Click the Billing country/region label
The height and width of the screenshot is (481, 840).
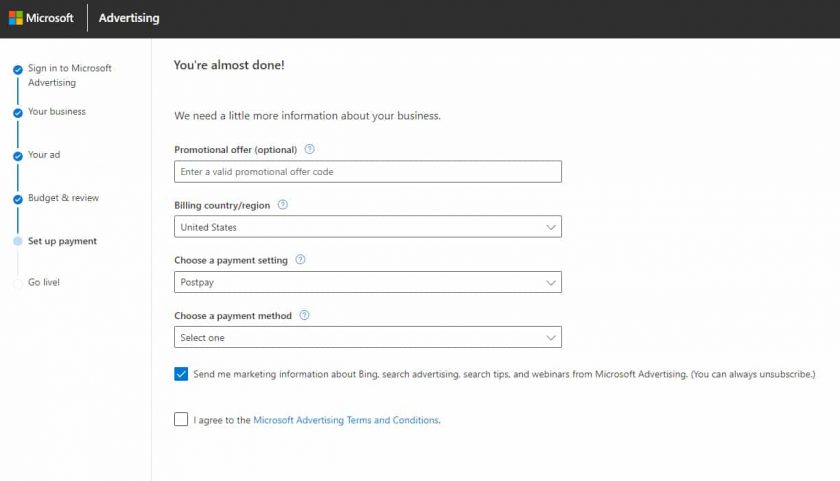(x=222, y=205)
